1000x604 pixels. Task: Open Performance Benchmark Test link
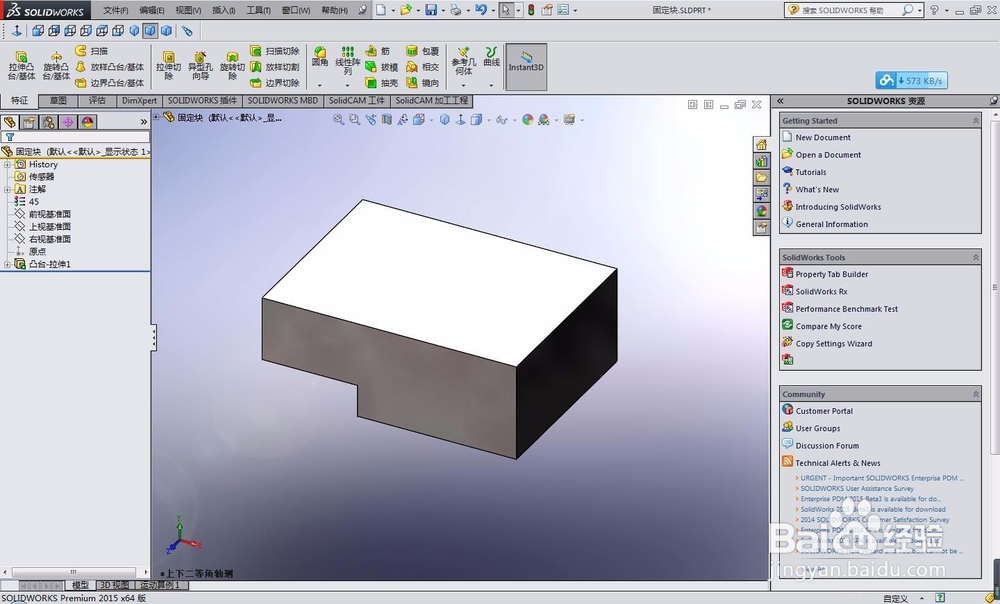(846, 309)
